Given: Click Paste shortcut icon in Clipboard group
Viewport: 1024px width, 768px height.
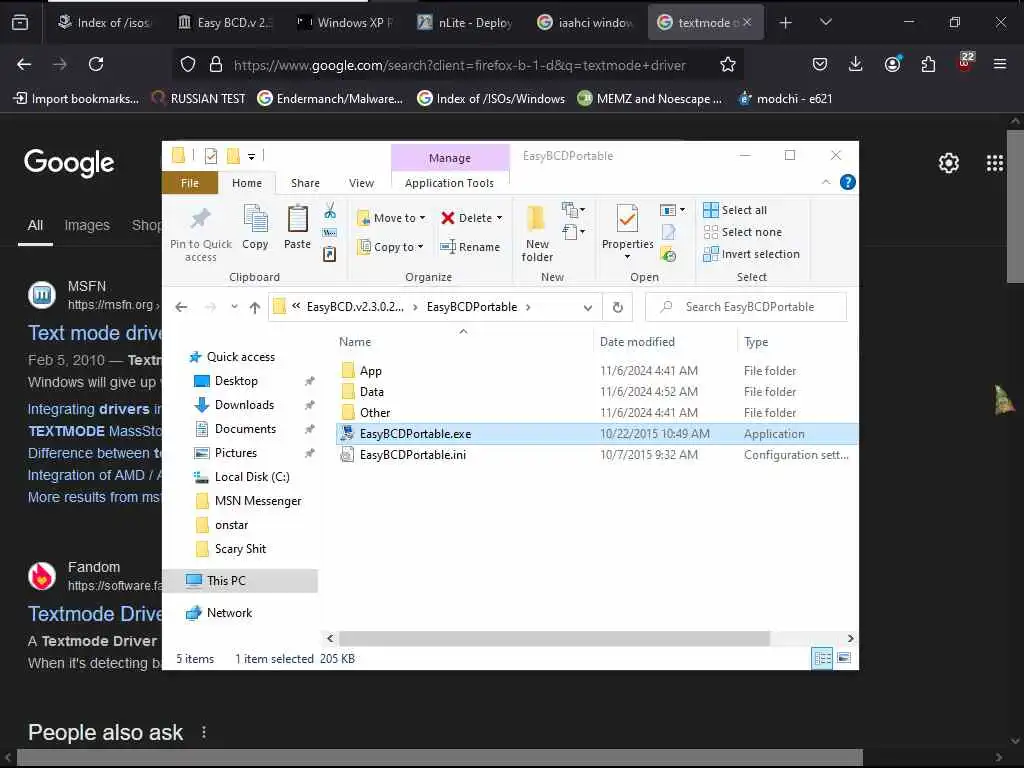Looking at the screenshot, I should [330, 254].
